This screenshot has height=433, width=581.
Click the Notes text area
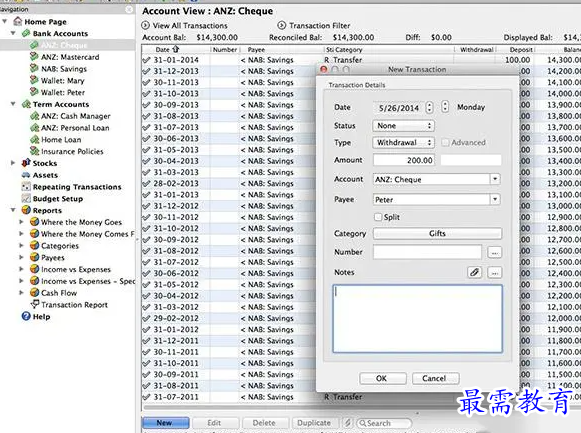[418, 319]
